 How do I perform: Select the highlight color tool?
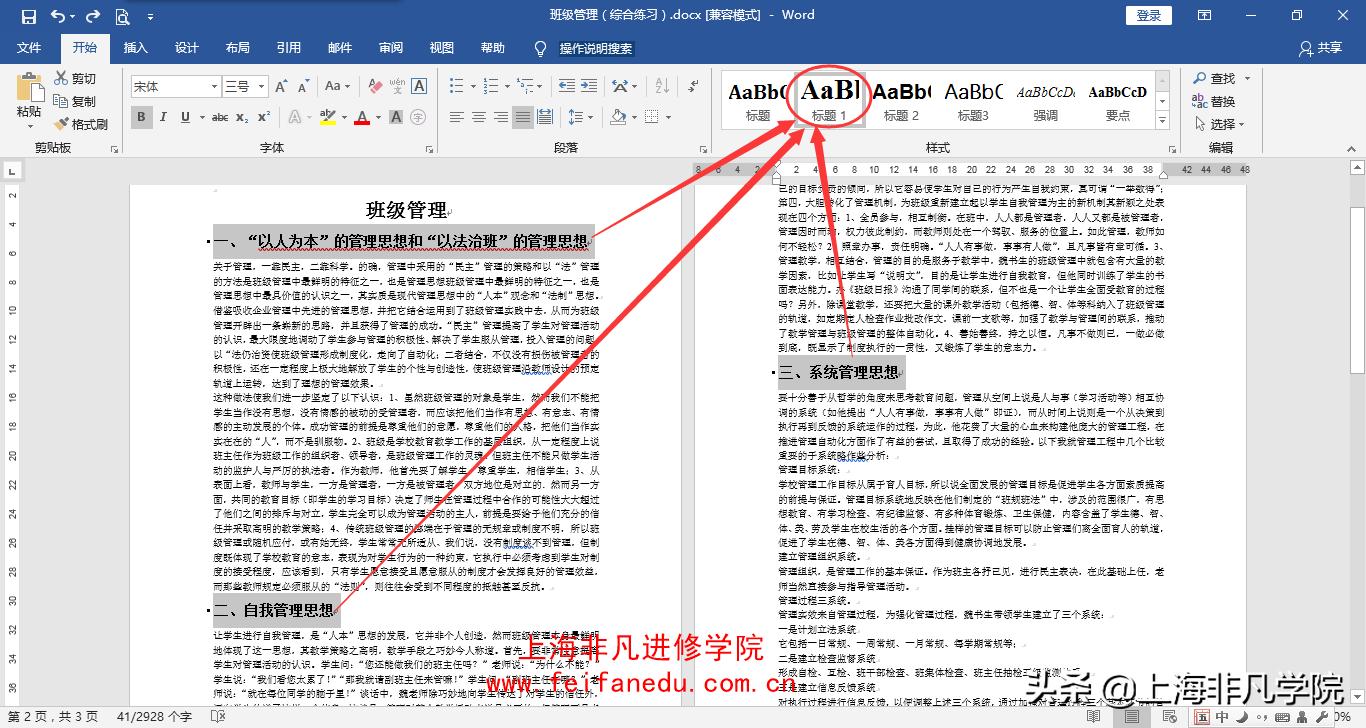click(x=328, y=117)
